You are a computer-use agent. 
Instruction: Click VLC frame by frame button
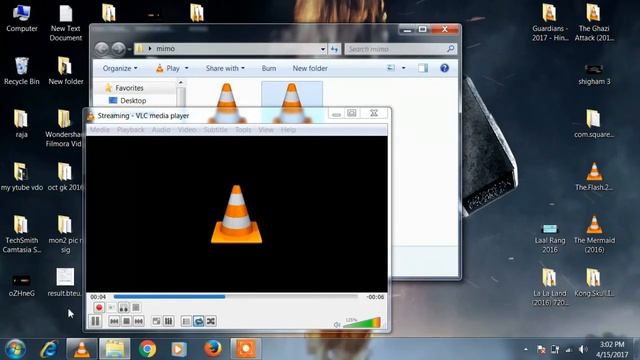(x=136, y=307)
